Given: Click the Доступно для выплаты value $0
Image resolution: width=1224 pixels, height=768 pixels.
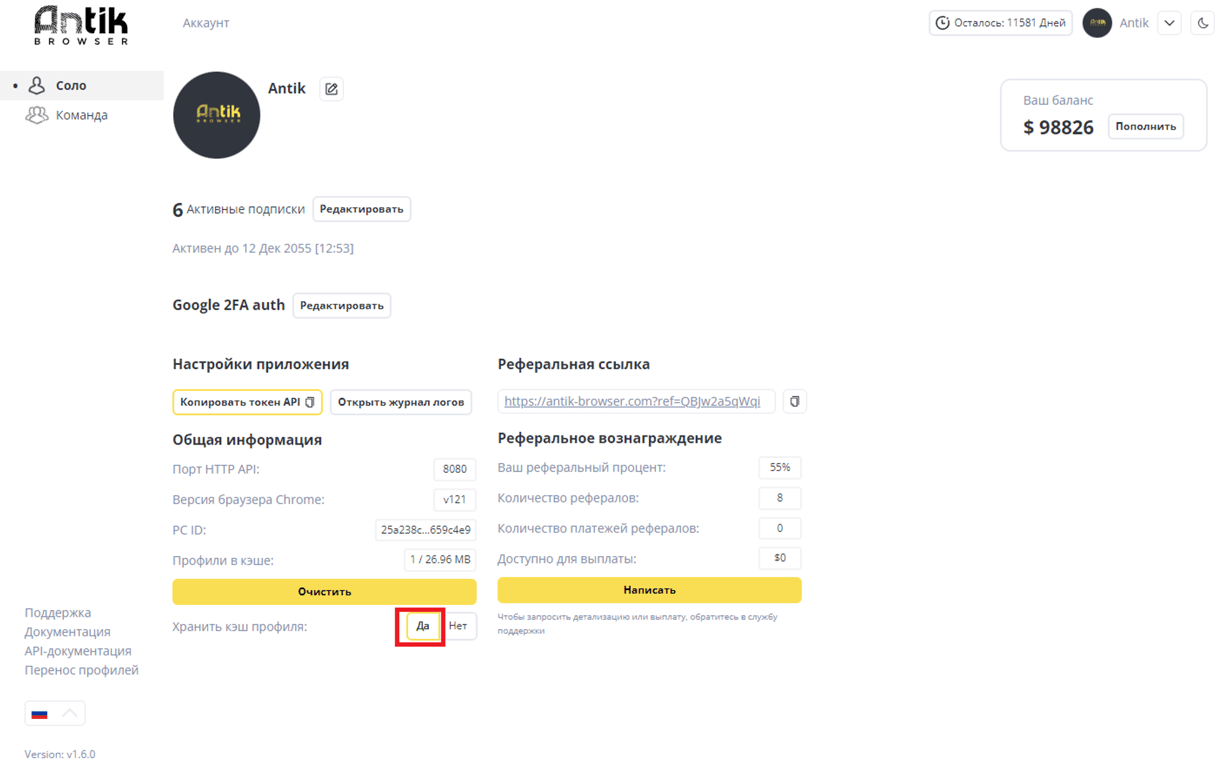Looking at the screenshot, I should pos(780,558).
